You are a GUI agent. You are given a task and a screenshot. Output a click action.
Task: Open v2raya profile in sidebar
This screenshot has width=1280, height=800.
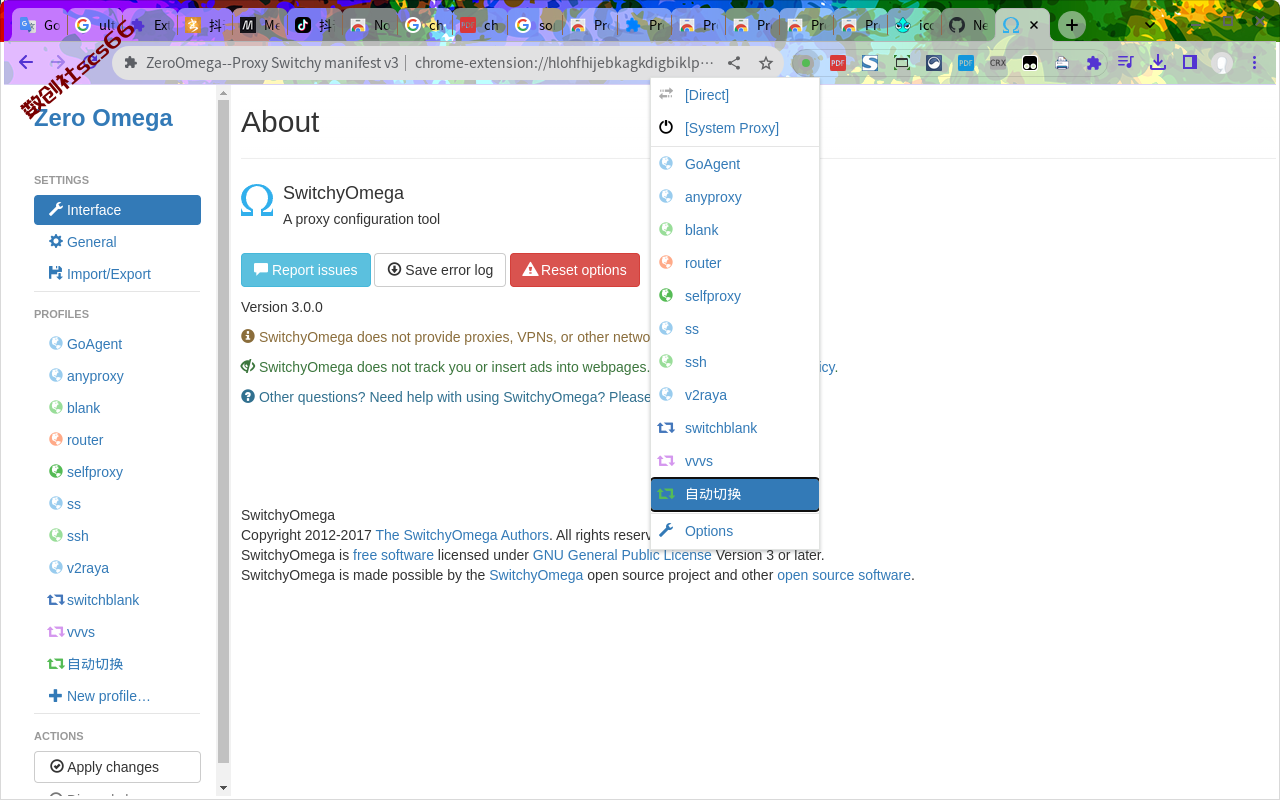pyautogui.click(x=117, y=568)
